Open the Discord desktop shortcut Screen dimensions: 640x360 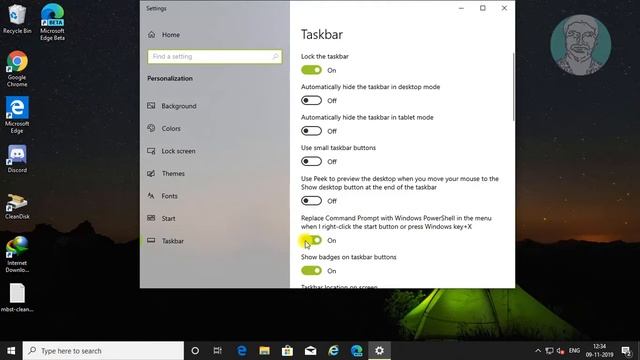coord(17,159)
